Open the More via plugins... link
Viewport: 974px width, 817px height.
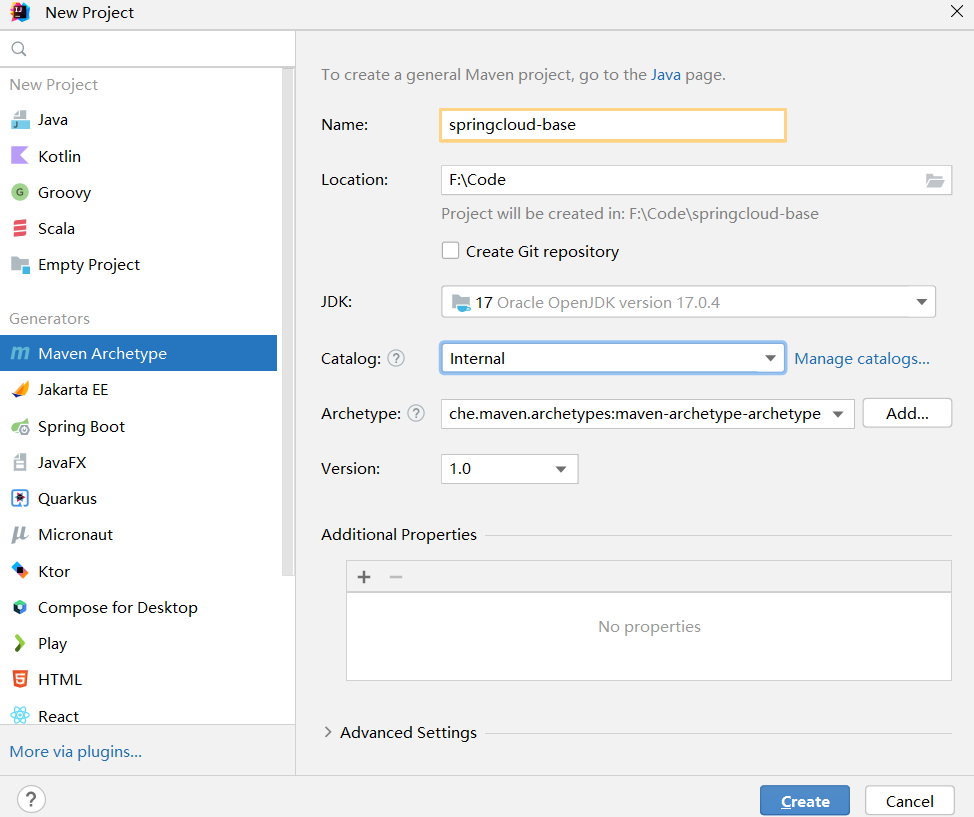(x=76, y=752)
